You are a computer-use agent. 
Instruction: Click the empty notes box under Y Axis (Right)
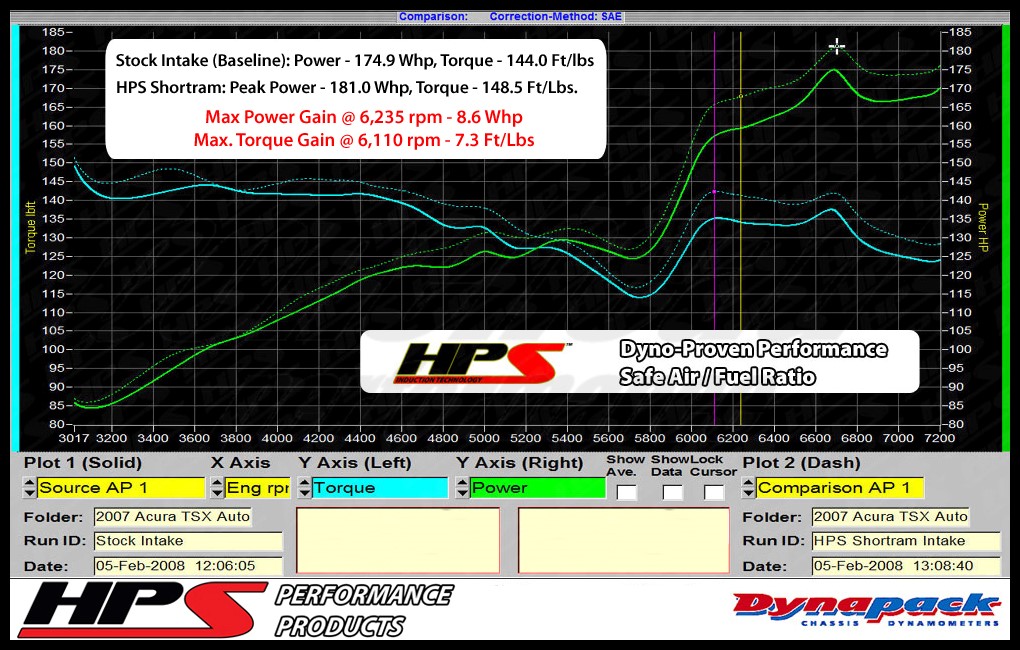pos(624,541)
